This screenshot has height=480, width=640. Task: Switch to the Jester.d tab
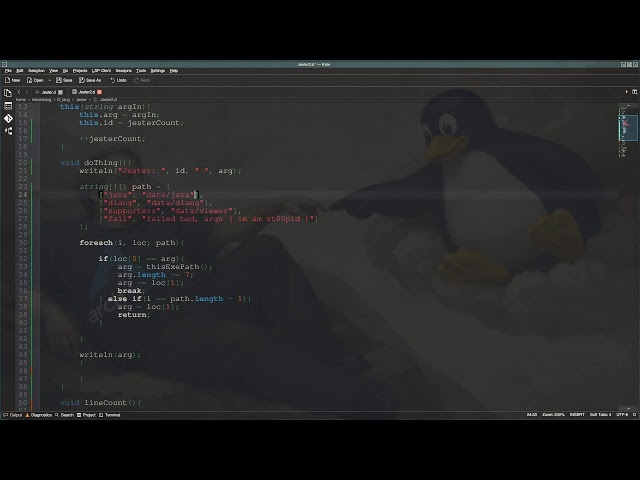[x=49, y=92]
